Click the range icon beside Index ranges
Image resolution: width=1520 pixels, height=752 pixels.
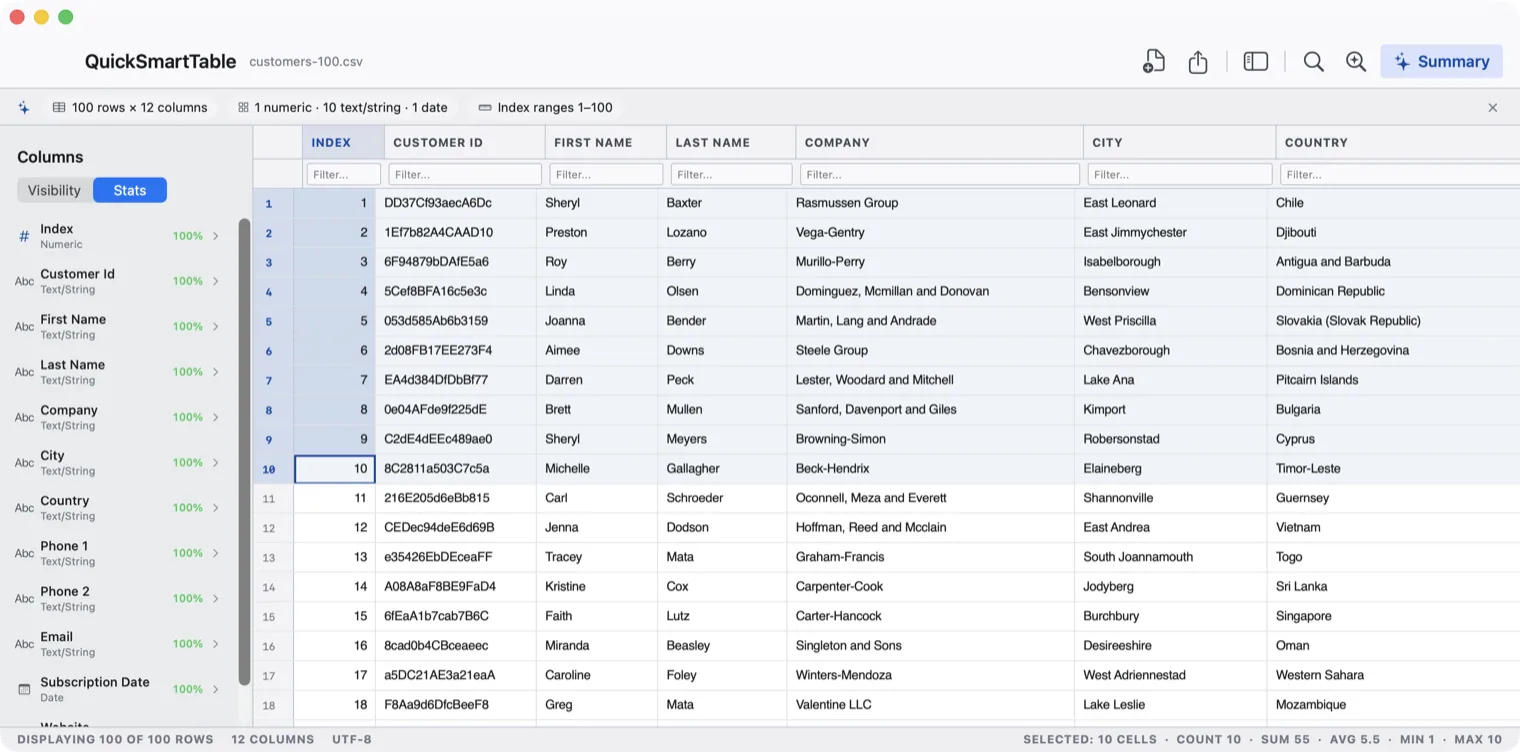coord(485,107)
